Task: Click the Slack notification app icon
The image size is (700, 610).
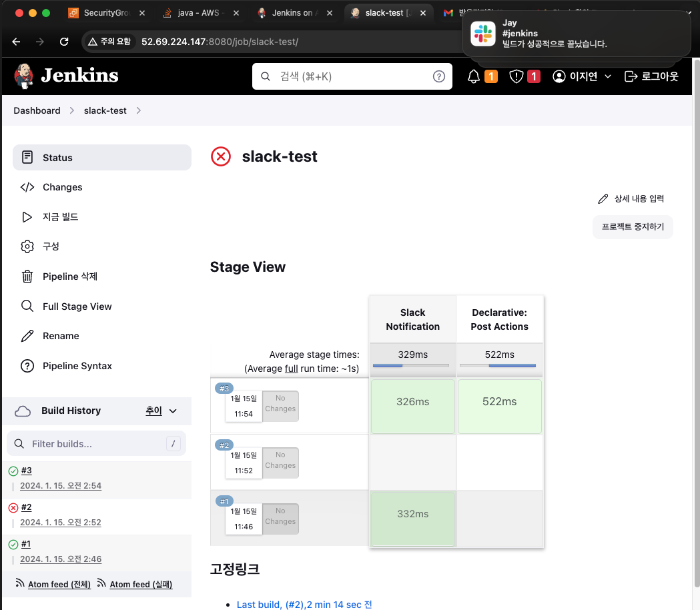Action: coord(483,33)
